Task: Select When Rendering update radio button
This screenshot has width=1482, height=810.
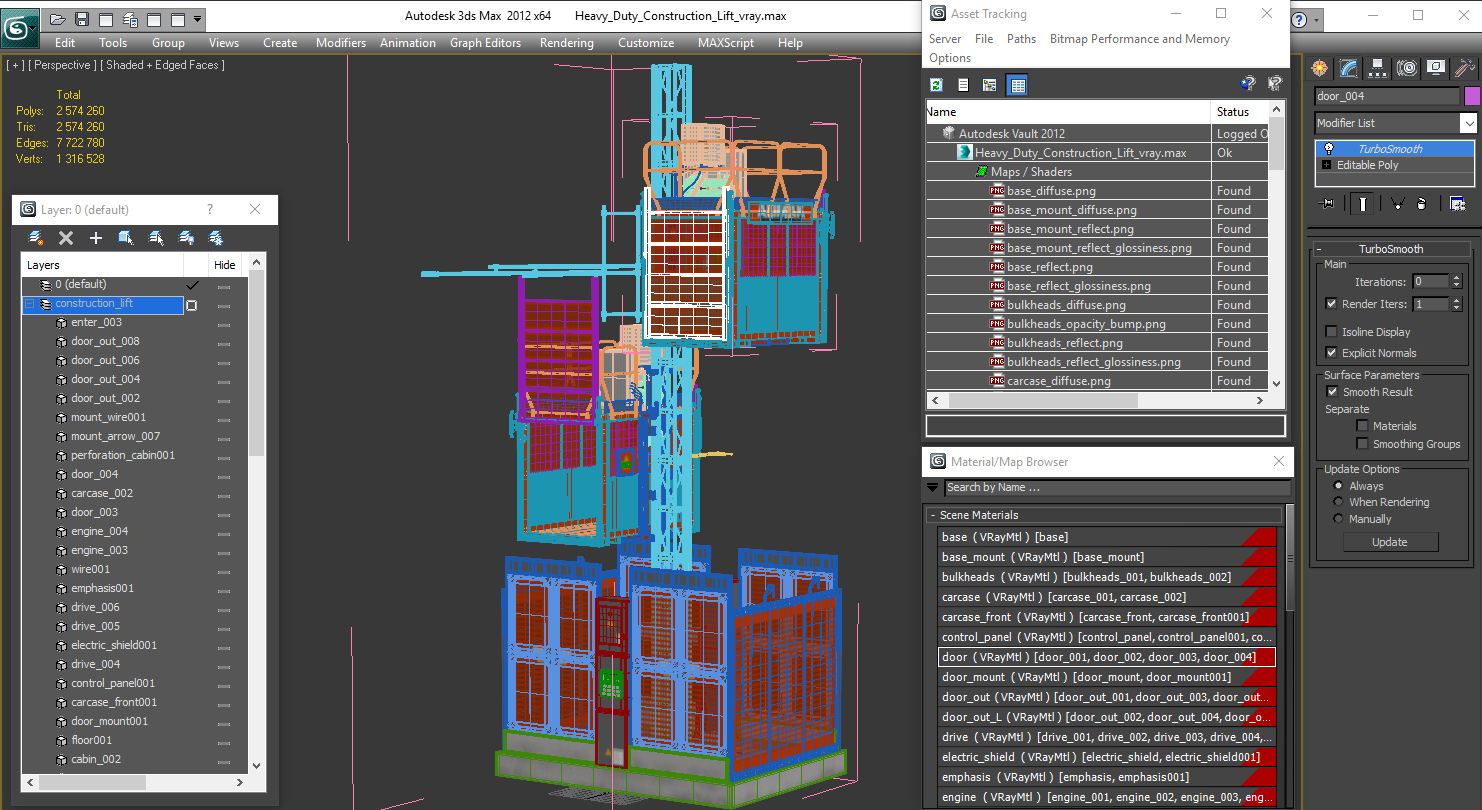Action: tap(1338, 502)
